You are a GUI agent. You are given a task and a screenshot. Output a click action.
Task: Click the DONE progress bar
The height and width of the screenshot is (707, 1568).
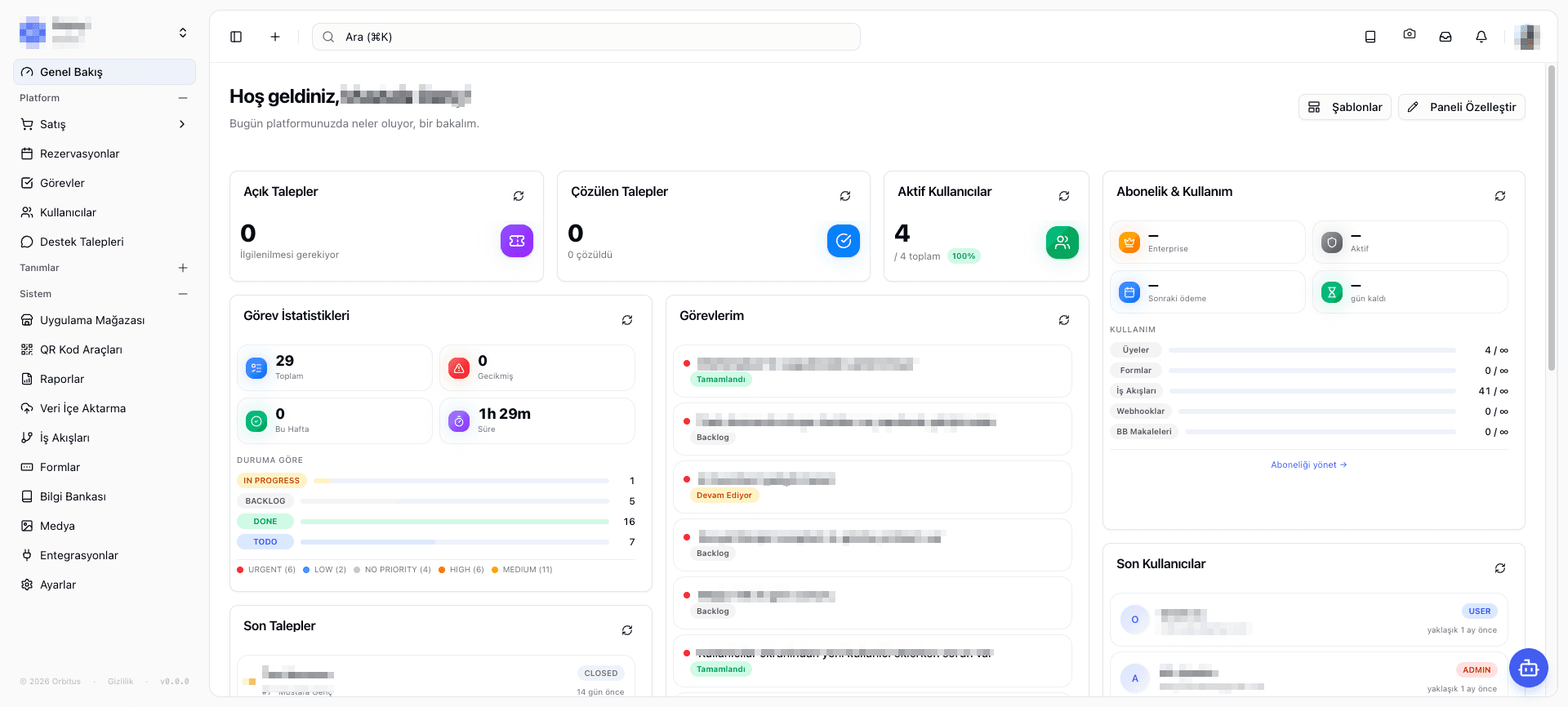coord(455,522)
